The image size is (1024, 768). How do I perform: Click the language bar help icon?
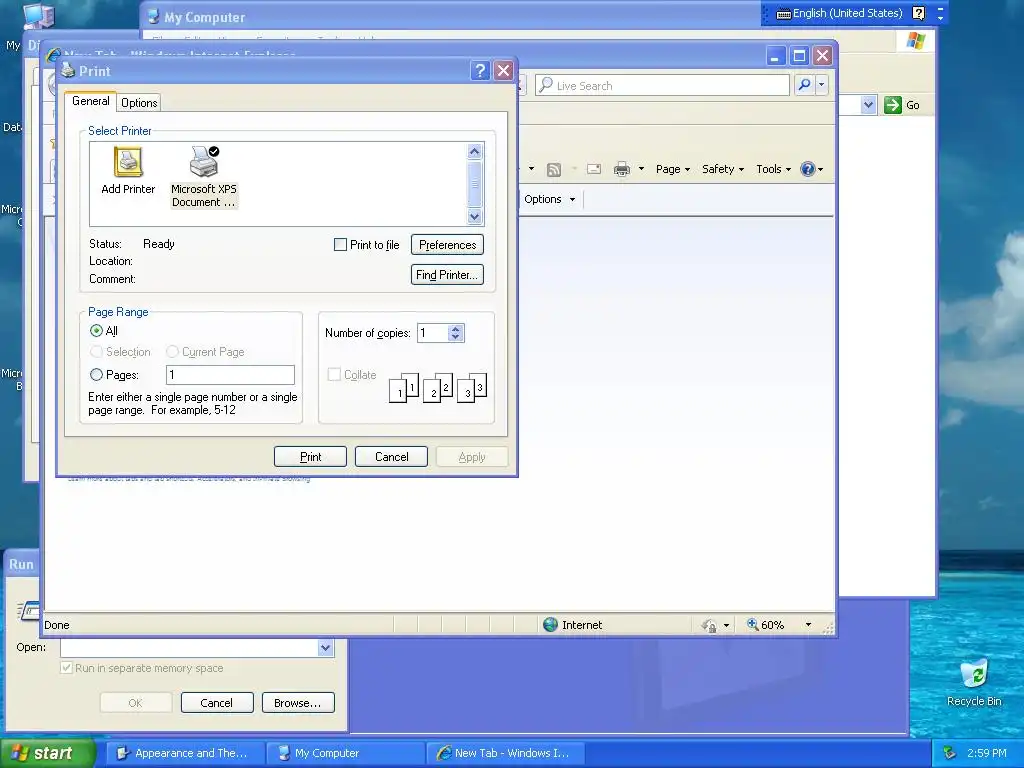(918, 13)
